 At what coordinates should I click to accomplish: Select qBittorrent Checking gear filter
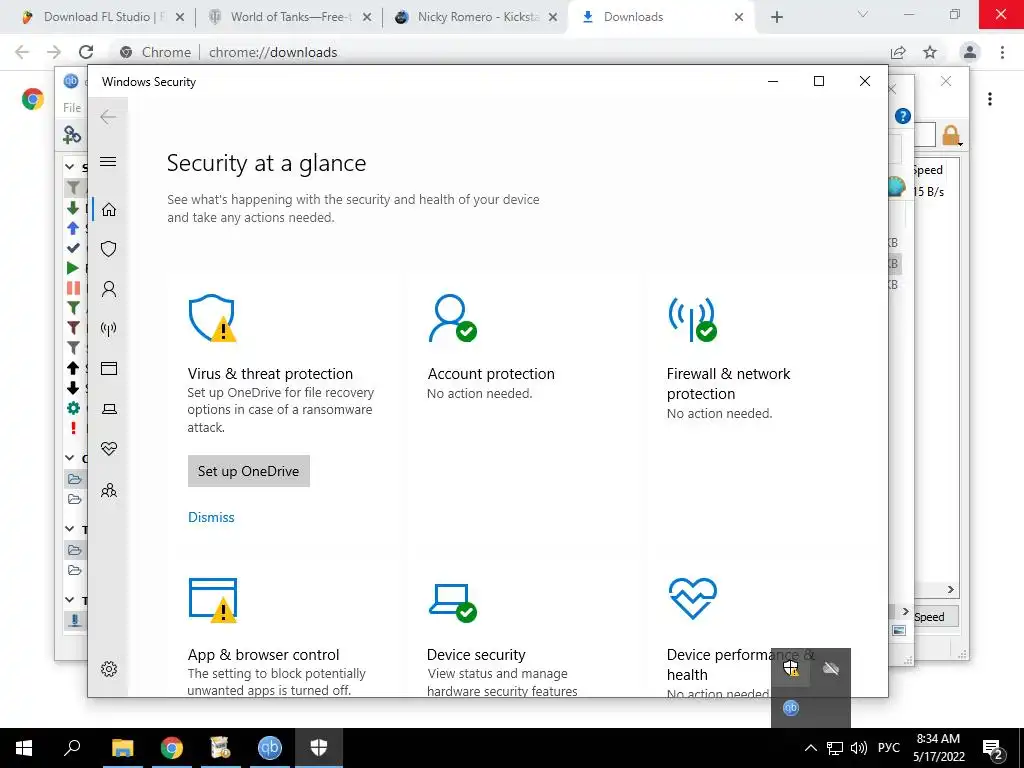(x=73, y=408)
